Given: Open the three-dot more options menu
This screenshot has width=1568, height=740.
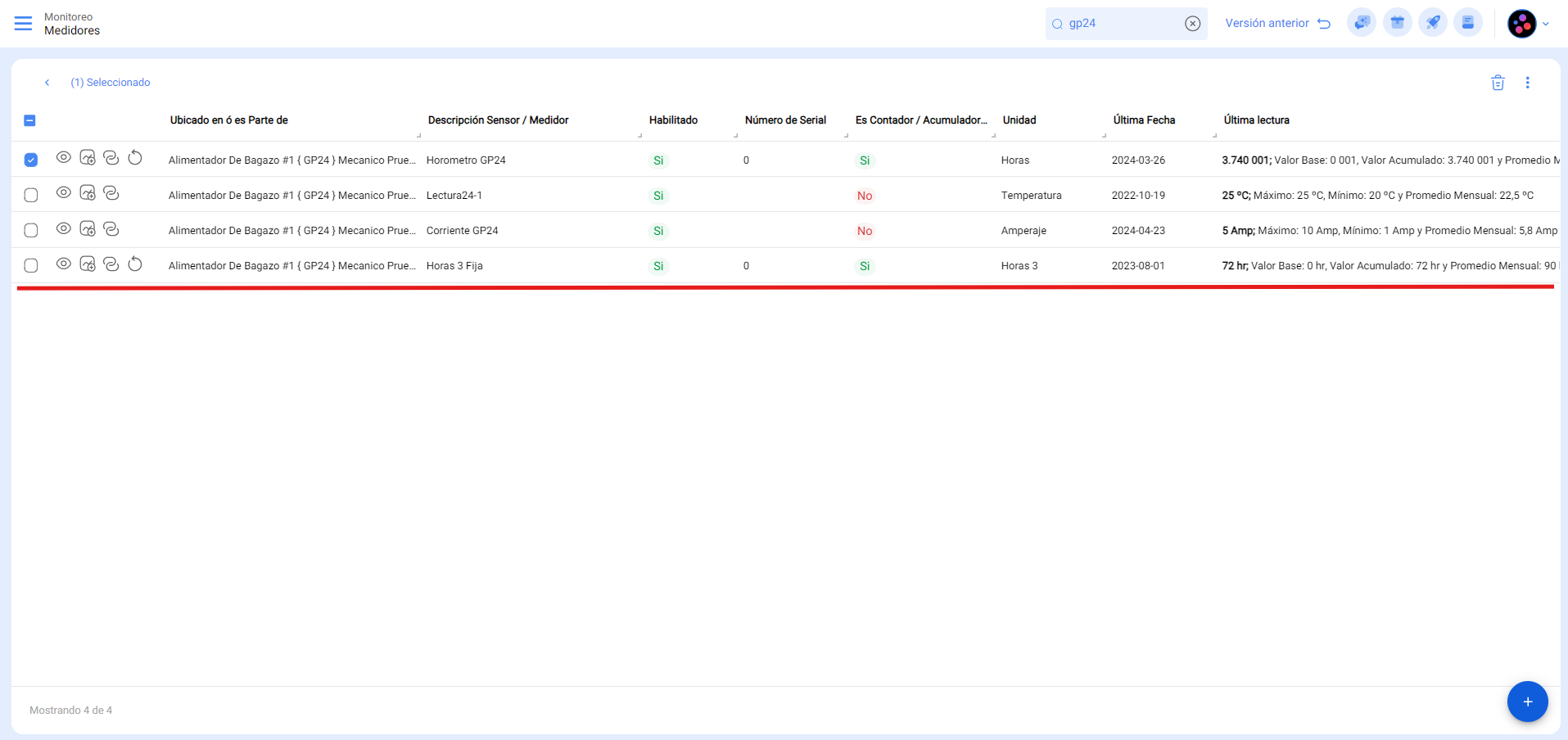Looking at the screenshot, I should tap(1527, 83).
